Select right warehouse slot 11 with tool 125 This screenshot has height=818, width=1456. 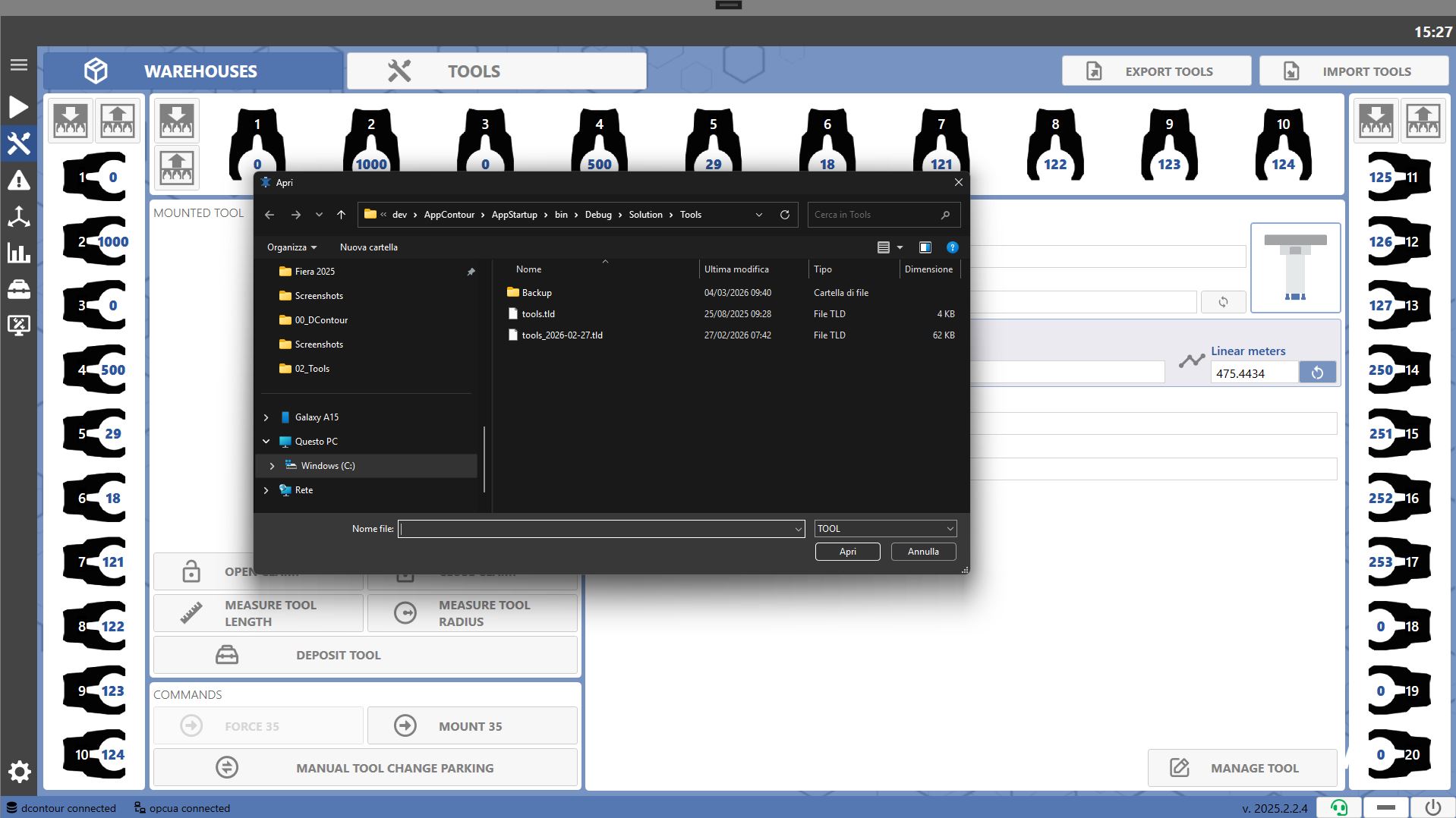pos(1399,177)
